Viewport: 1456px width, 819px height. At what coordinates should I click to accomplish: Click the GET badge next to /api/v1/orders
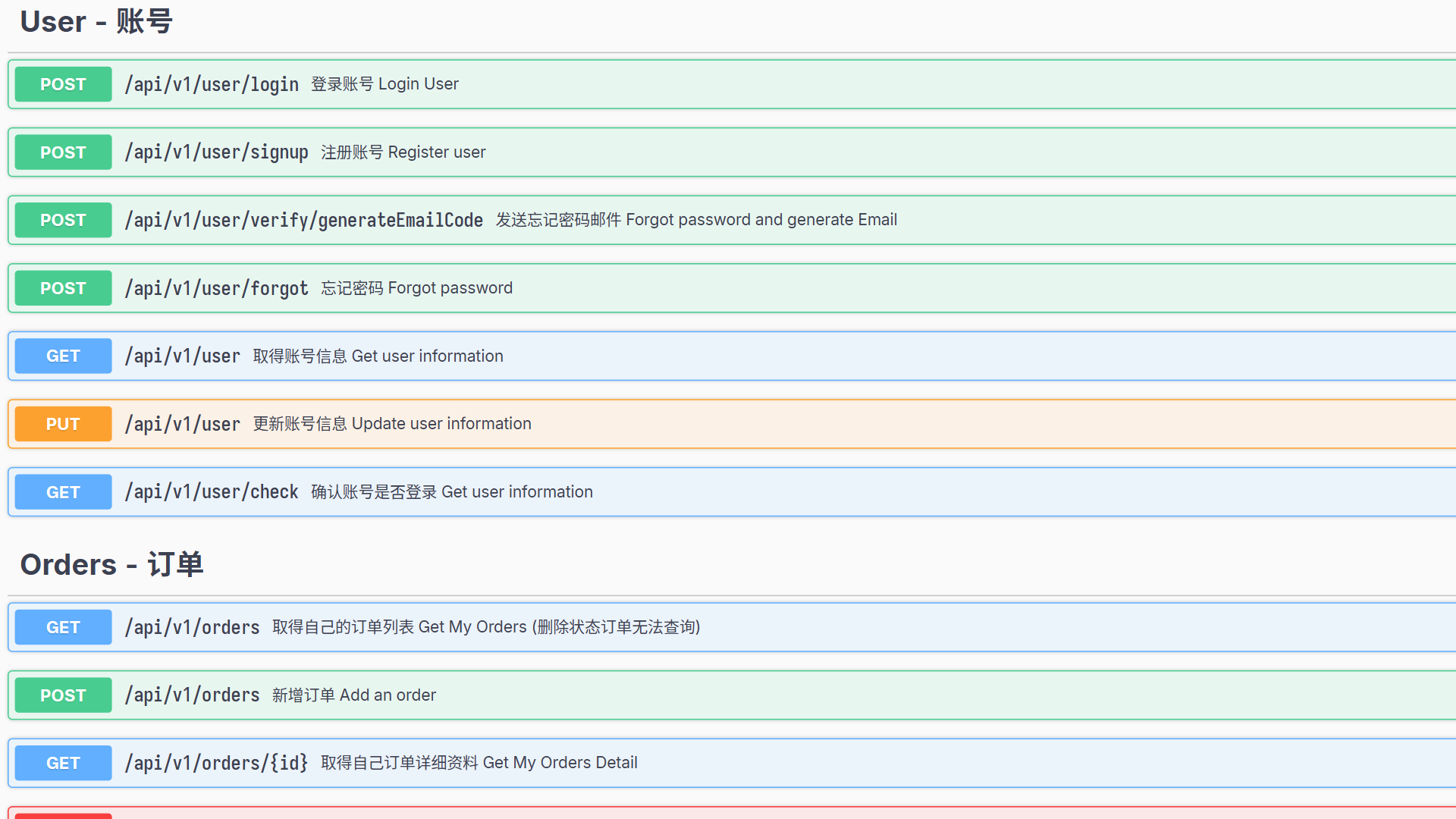pos(62,627)
